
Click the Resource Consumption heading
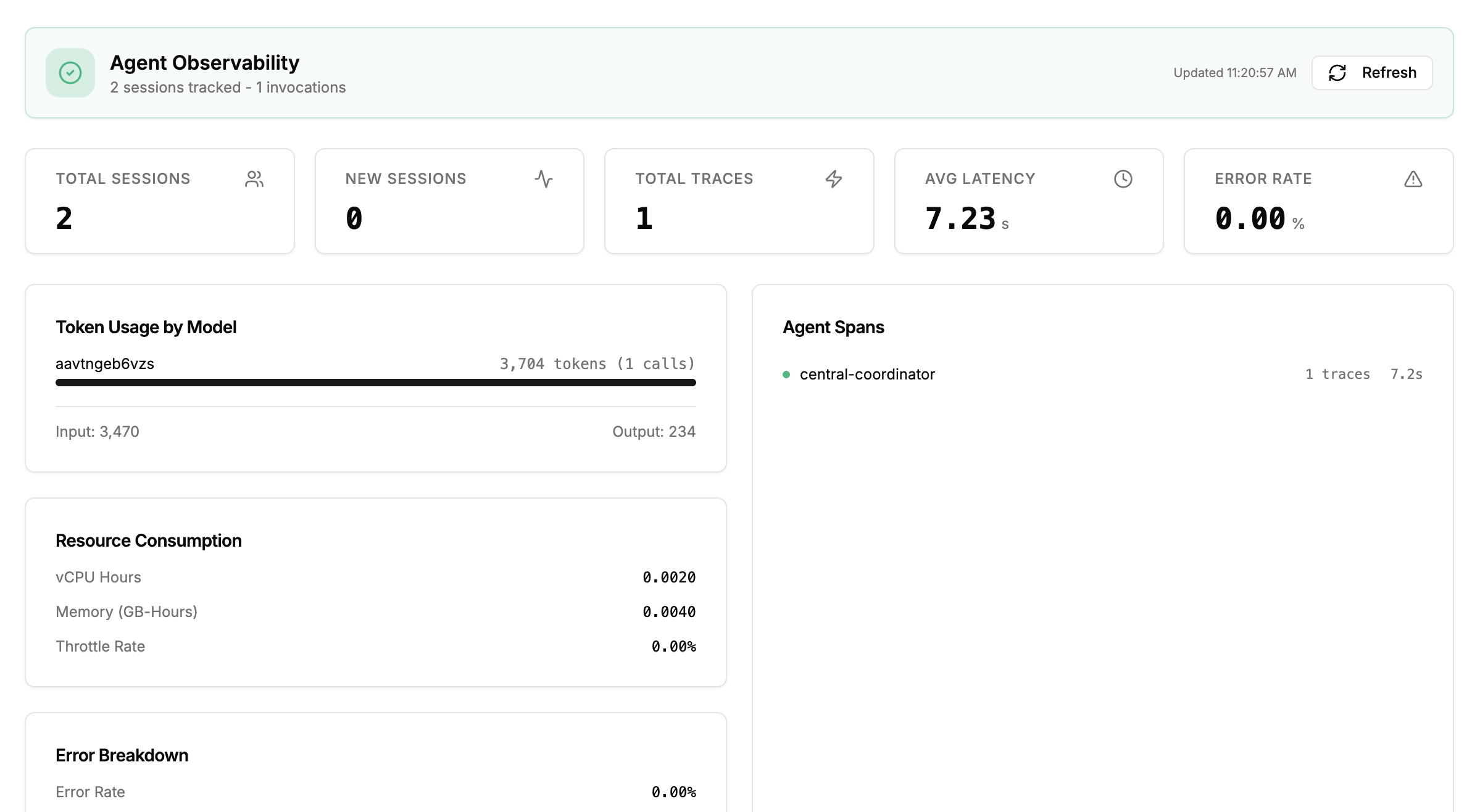tap(149, 541)
